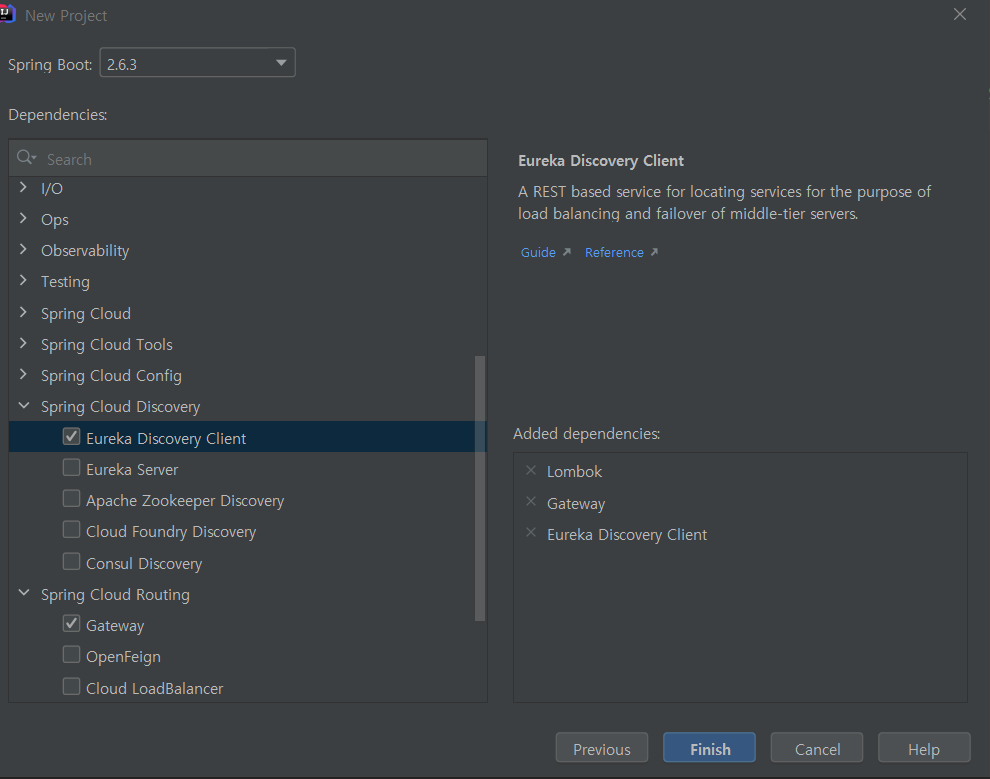This screenshot has height=779, width=990.
Task: Expand the Spring Cloud Config category
Action: coord(23,374)
